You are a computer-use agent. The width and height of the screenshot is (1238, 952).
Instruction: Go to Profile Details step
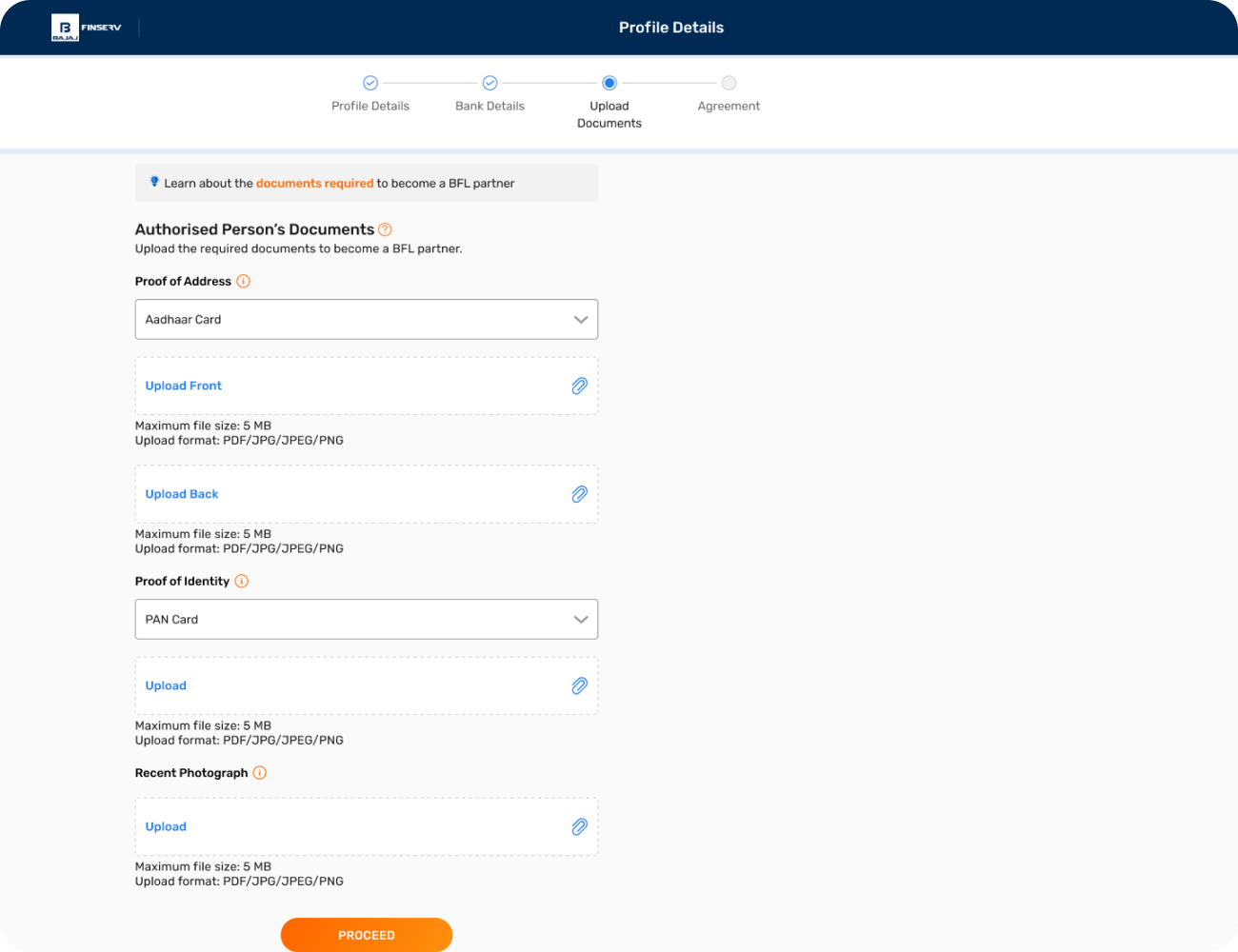click(x=370, y=83)
